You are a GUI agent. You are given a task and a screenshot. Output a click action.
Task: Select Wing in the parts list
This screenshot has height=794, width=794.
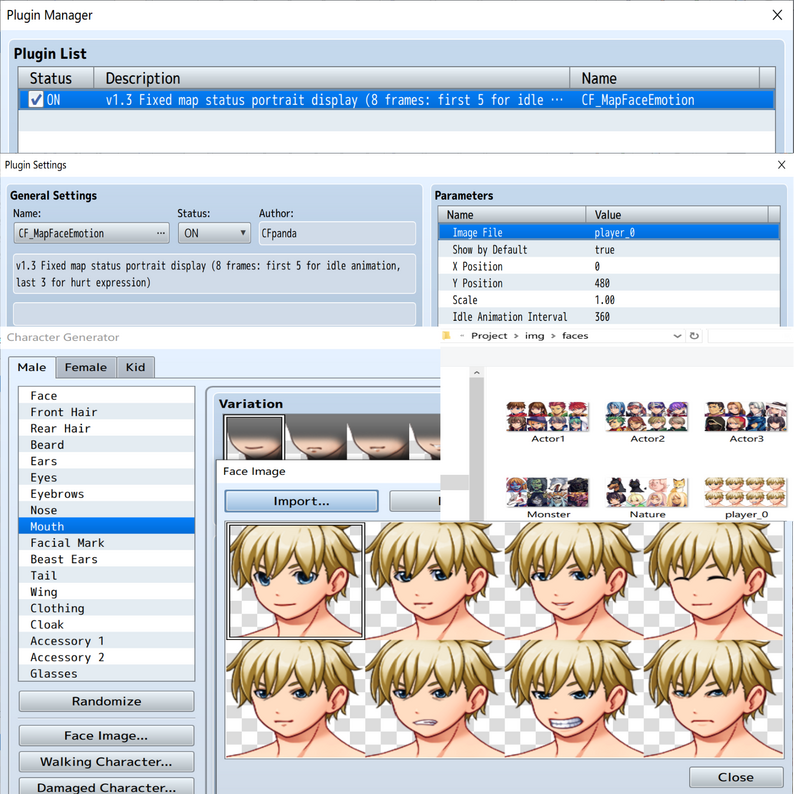point(106,592)
